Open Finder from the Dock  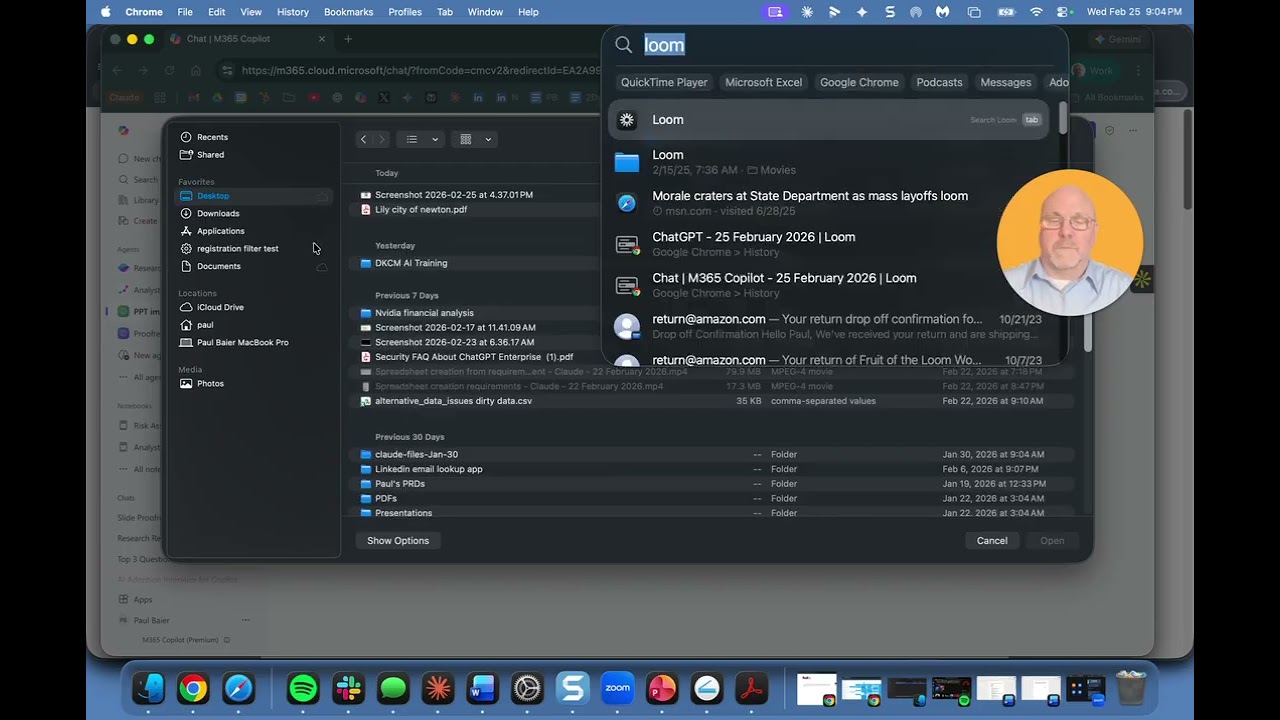pyautogui.click(x=149, y=688)
